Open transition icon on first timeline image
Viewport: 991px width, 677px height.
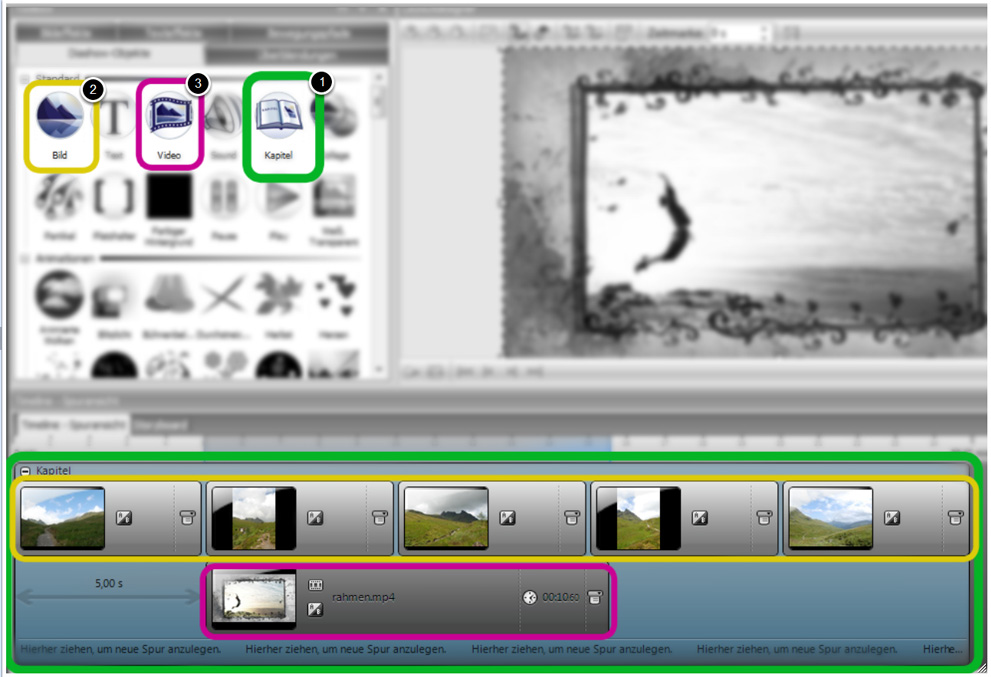coord(124,517)
